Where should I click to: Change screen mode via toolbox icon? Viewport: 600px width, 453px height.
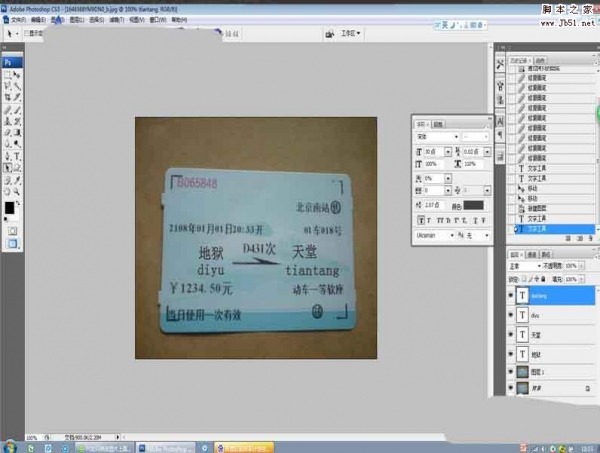pyautogui.click(x=12, y=244)
